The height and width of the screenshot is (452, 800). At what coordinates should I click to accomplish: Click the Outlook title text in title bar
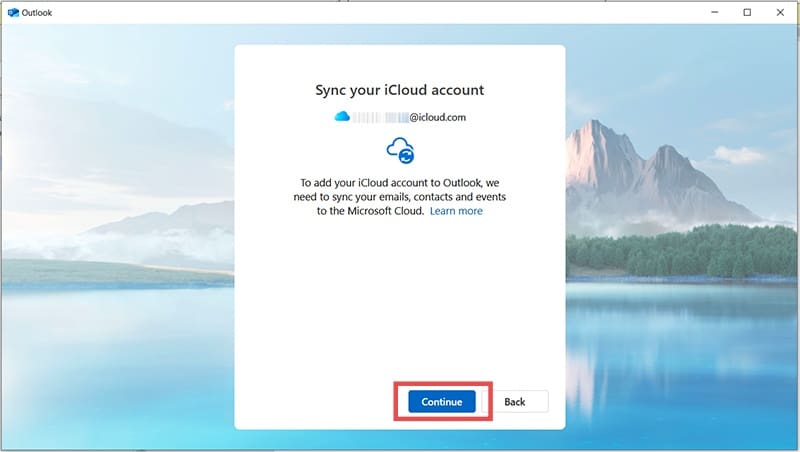click(39, 12)
